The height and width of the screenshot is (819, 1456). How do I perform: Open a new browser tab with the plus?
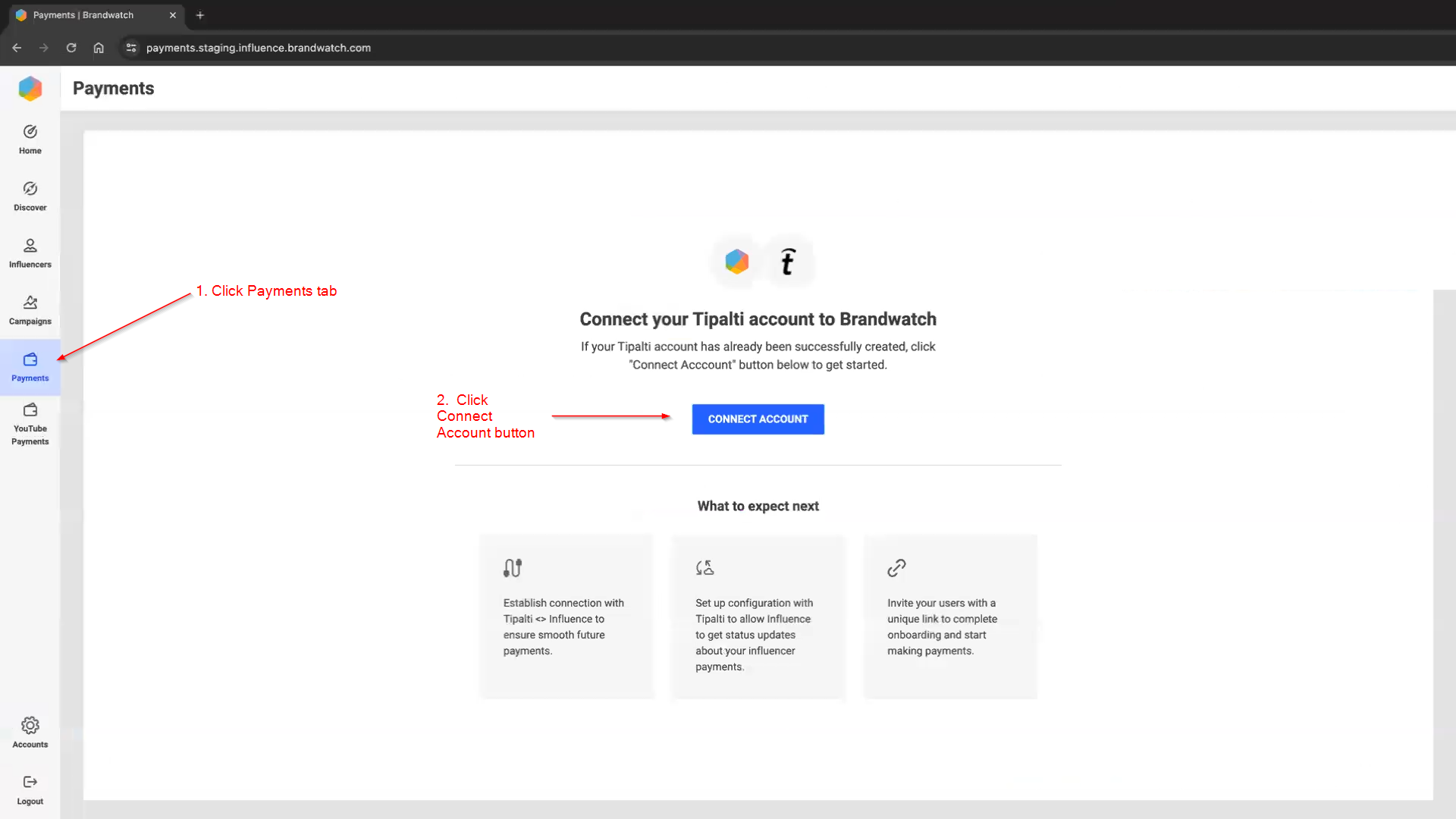coord(199,14)
